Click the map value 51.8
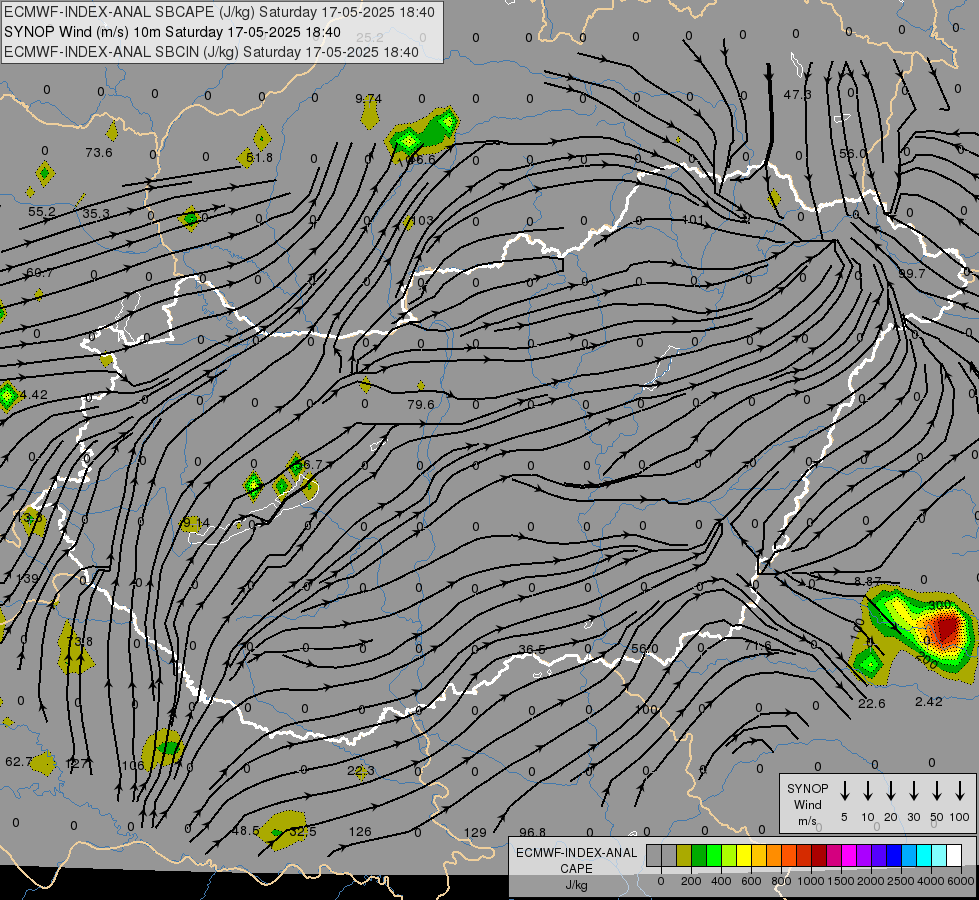Screen dimensions: 979x900 point(259,158)
